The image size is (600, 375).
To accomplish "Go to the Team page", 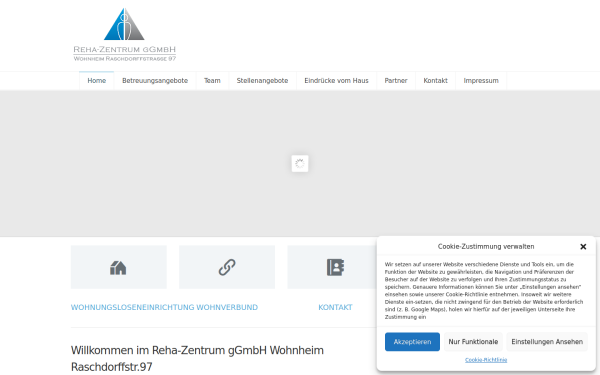I will pyautogui.click(x=212, y=81).
